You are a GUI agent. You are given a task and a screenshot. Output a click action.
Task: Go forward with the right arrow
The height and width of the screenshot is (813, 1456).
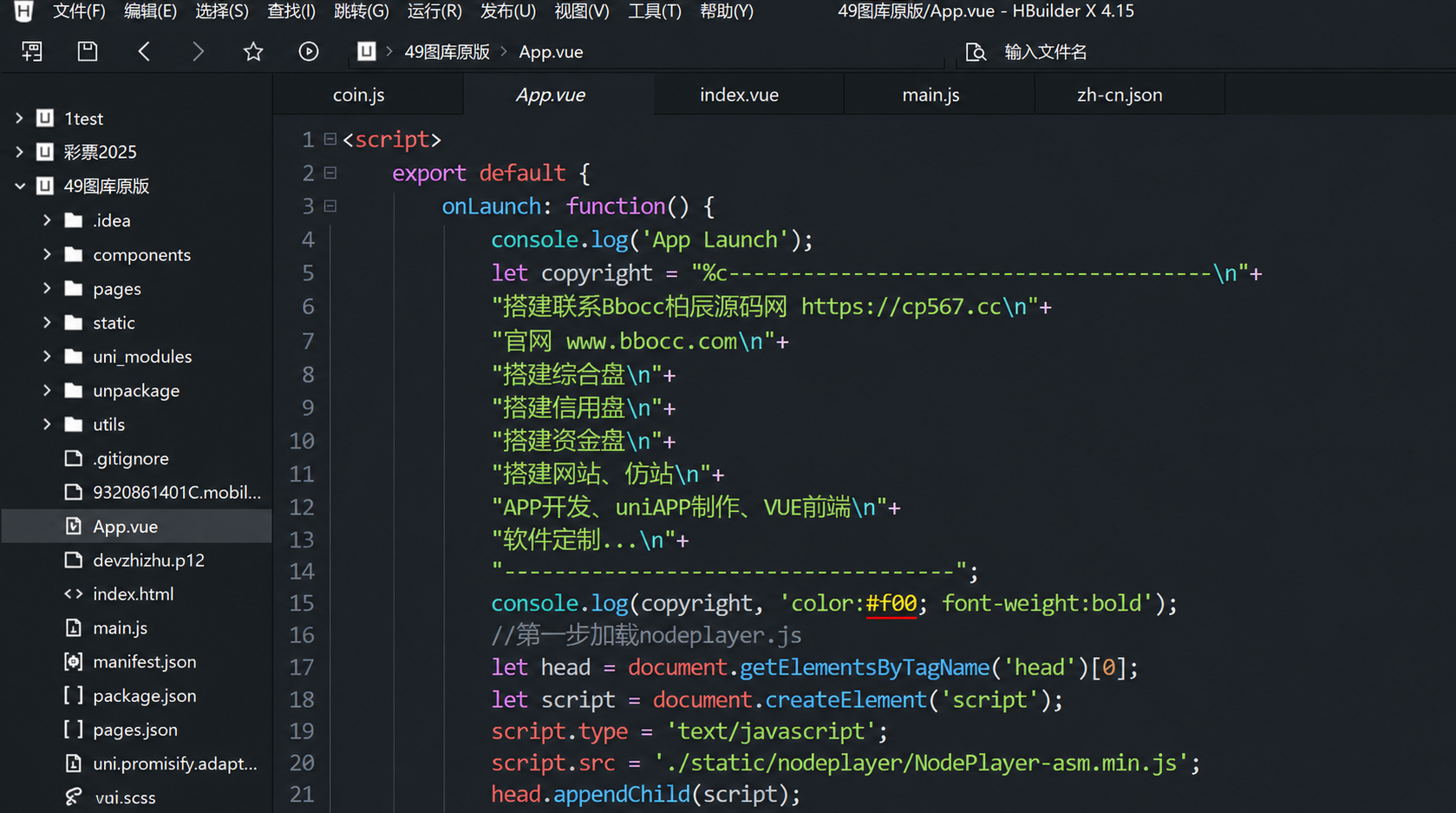click(x=198, y=52)
